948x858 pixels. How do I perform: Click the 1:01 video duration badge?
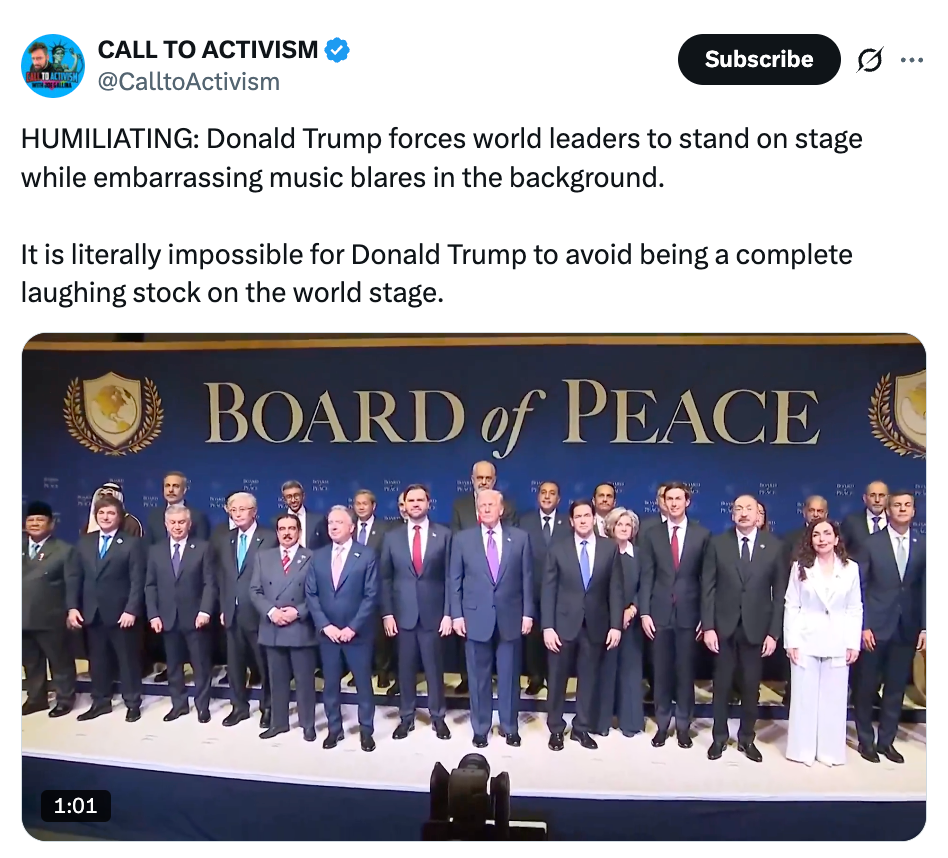76,805
